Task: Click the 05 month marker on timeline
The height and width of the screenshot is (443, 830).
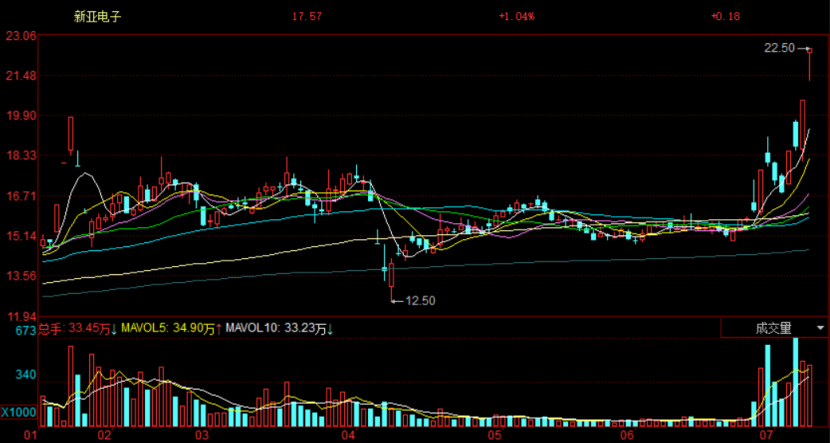Action: 494,436
